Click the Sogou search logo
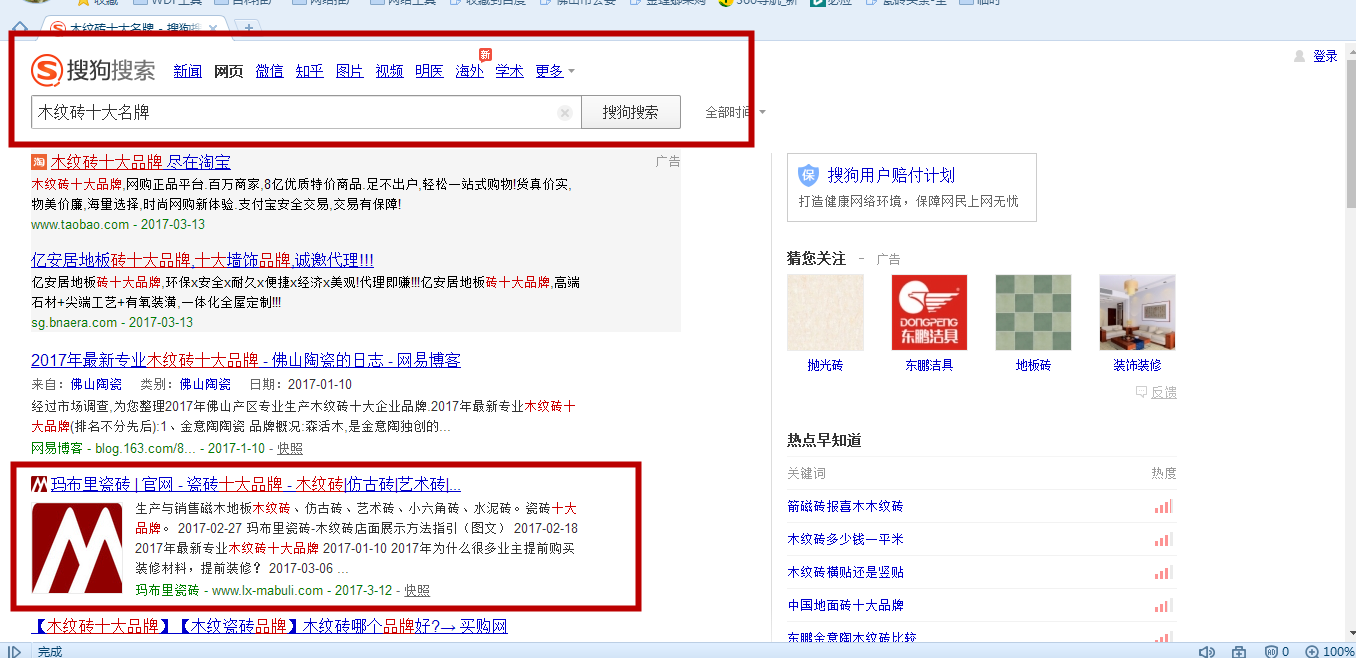 click(x=93, y=70)
